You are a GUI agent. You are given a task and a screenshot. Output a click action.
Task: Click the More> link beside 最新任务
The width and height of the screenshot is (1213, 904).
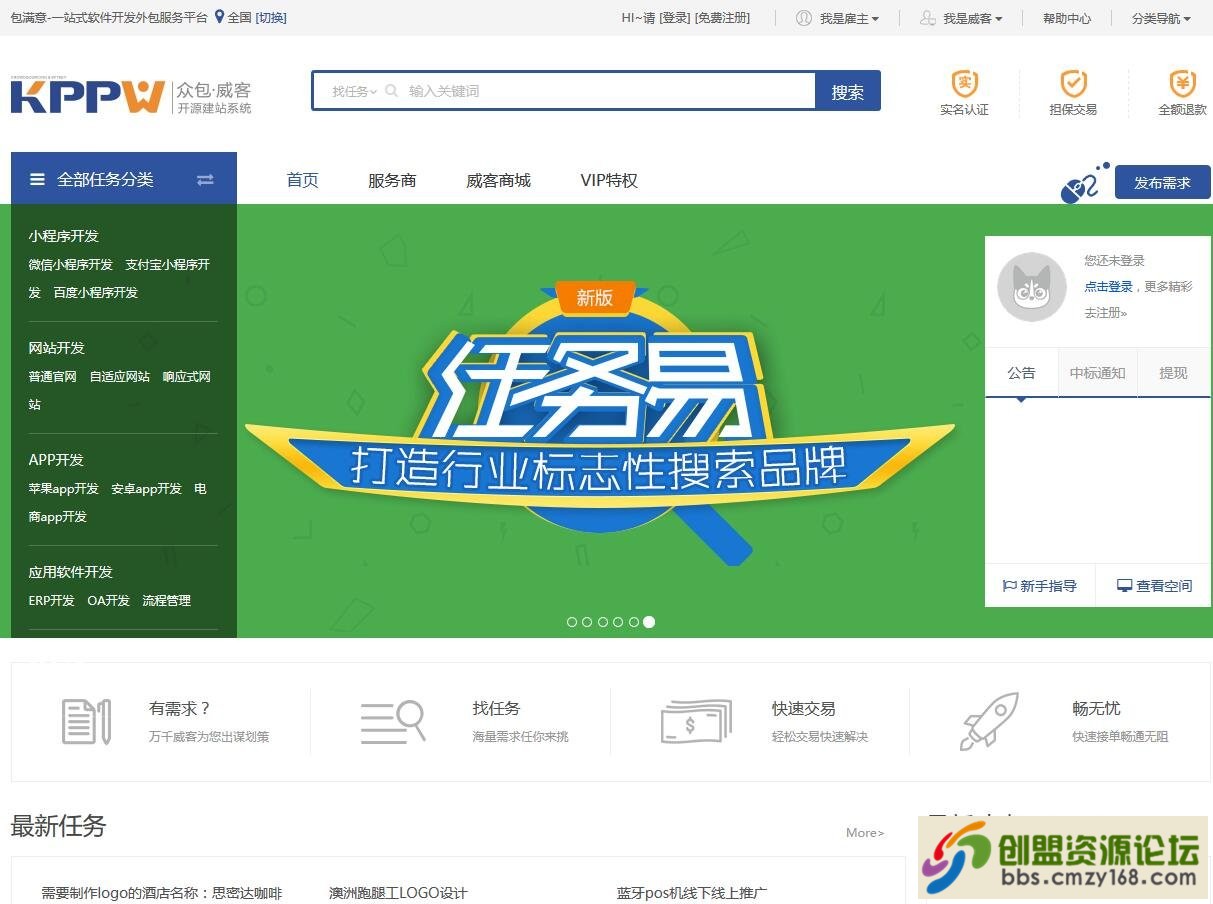point(865,832)
